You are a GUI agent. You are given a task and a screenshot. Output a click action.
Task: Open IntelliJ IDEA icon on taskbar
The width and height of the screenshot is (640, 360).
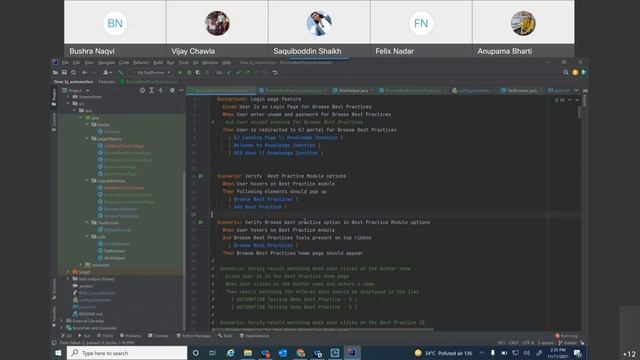click(x=352, y=353)
